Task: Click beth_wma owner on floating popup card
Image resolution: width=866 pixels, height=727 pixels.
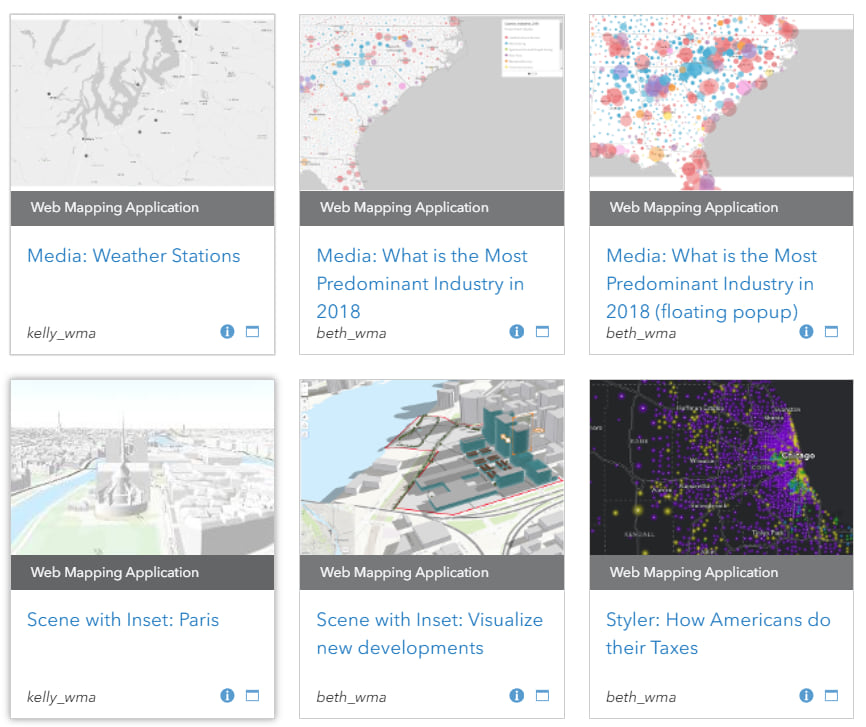Action: 641,333
